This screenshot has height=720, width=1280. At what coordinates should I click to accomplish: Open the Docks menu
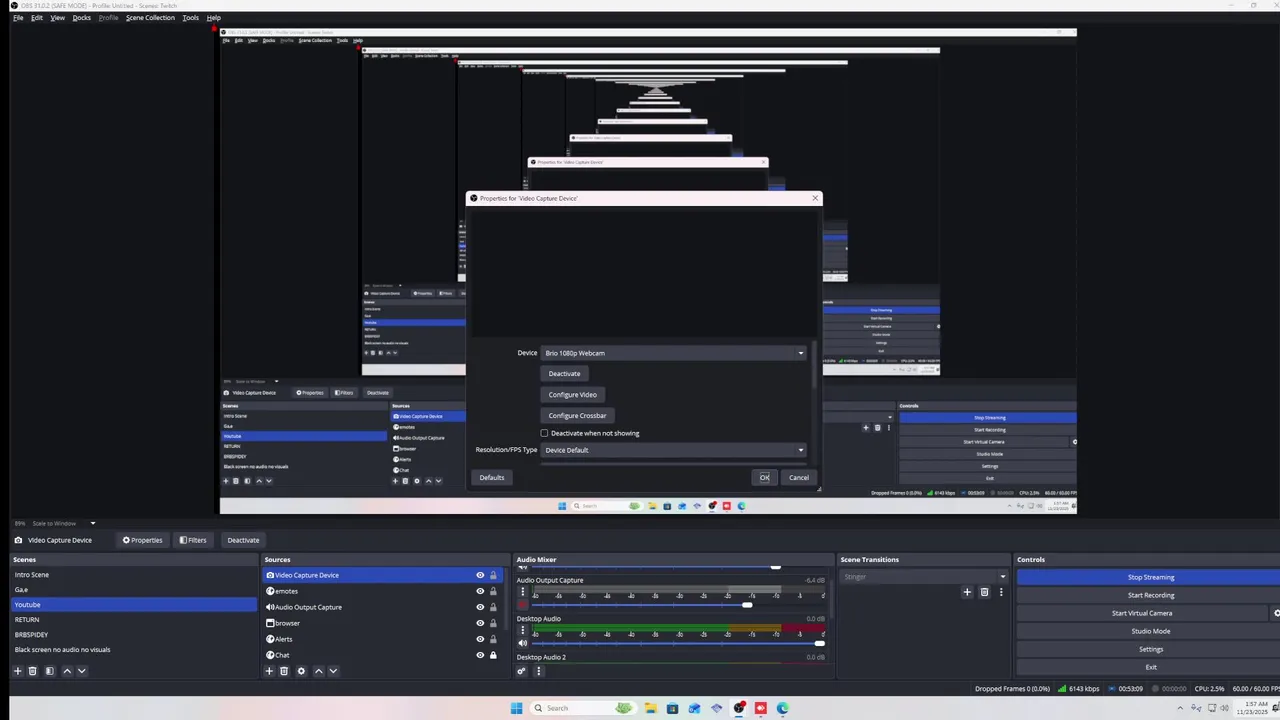82,18
